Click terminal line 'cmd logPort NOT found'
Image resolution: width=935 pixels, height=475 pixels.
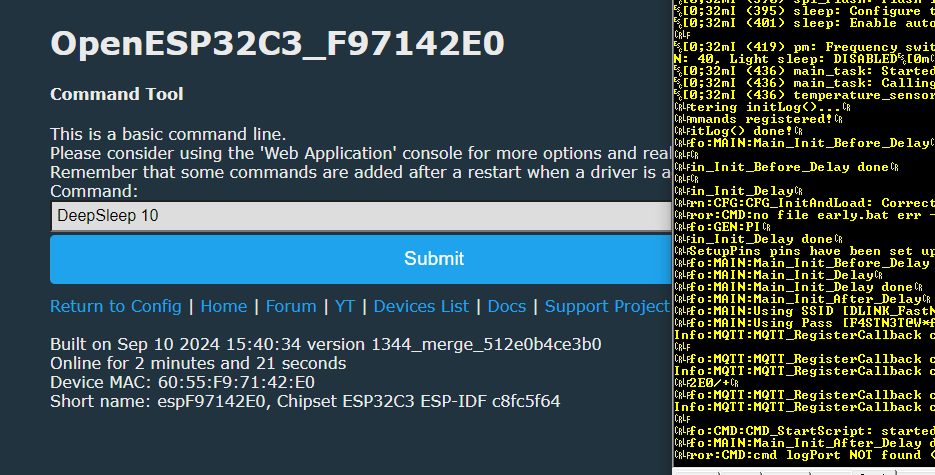[804, 455]
